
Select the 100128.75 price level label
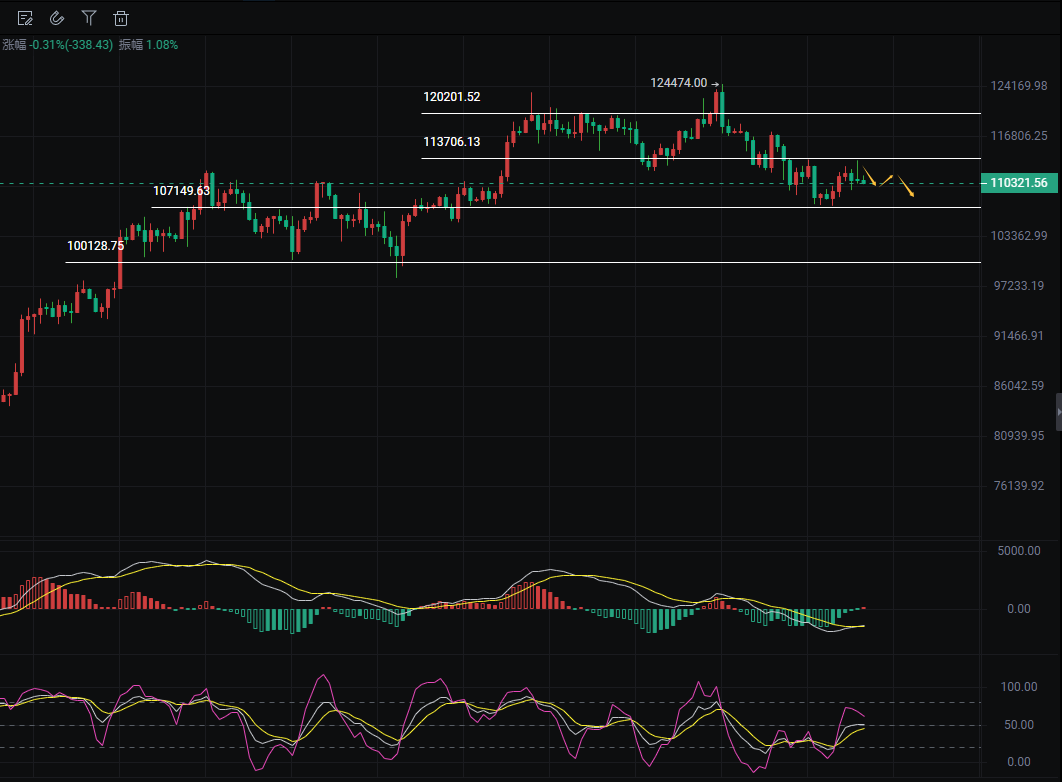(x=95, y=246)
